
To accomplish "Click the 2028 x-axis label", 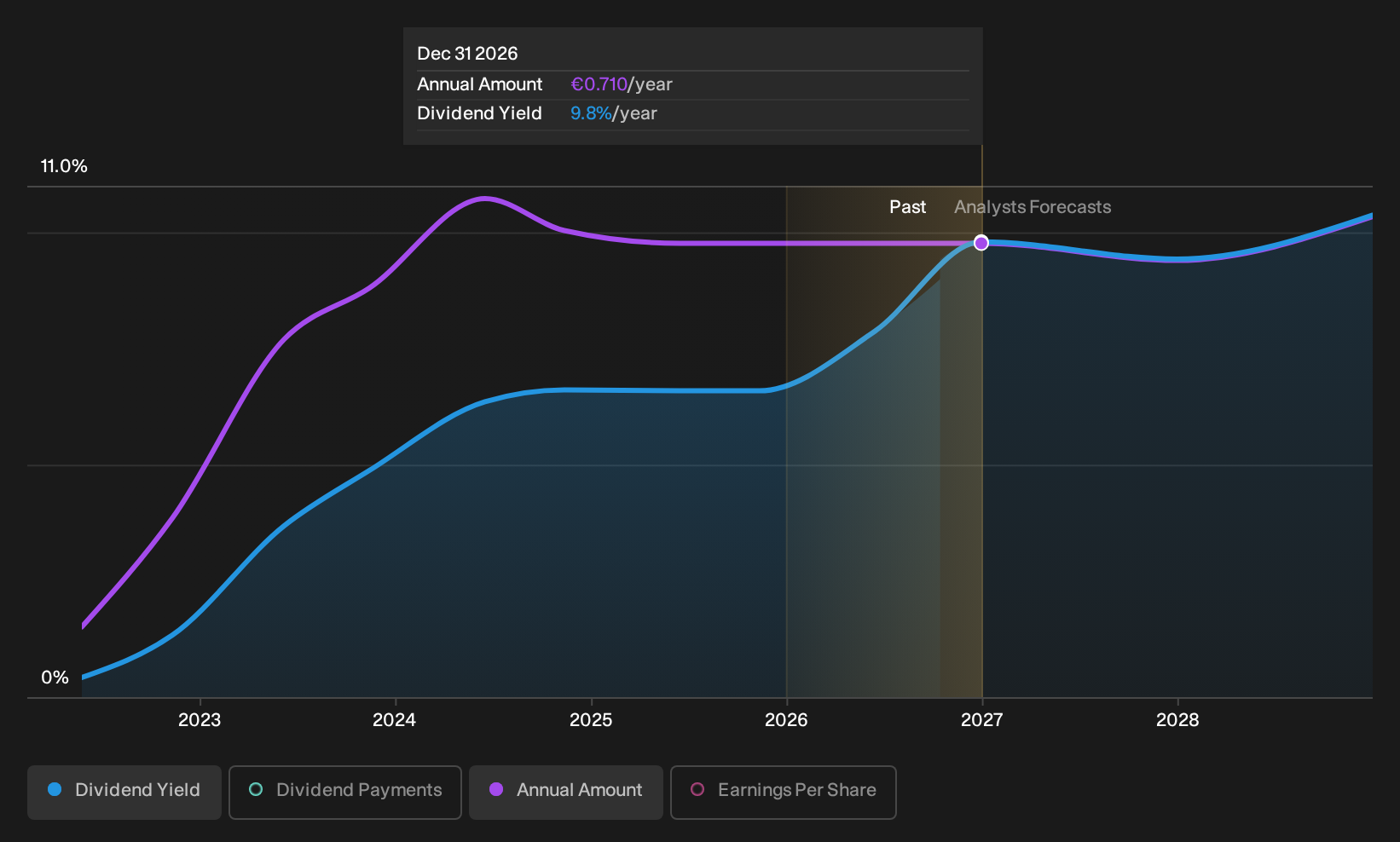I will [x=1177, y=720].
